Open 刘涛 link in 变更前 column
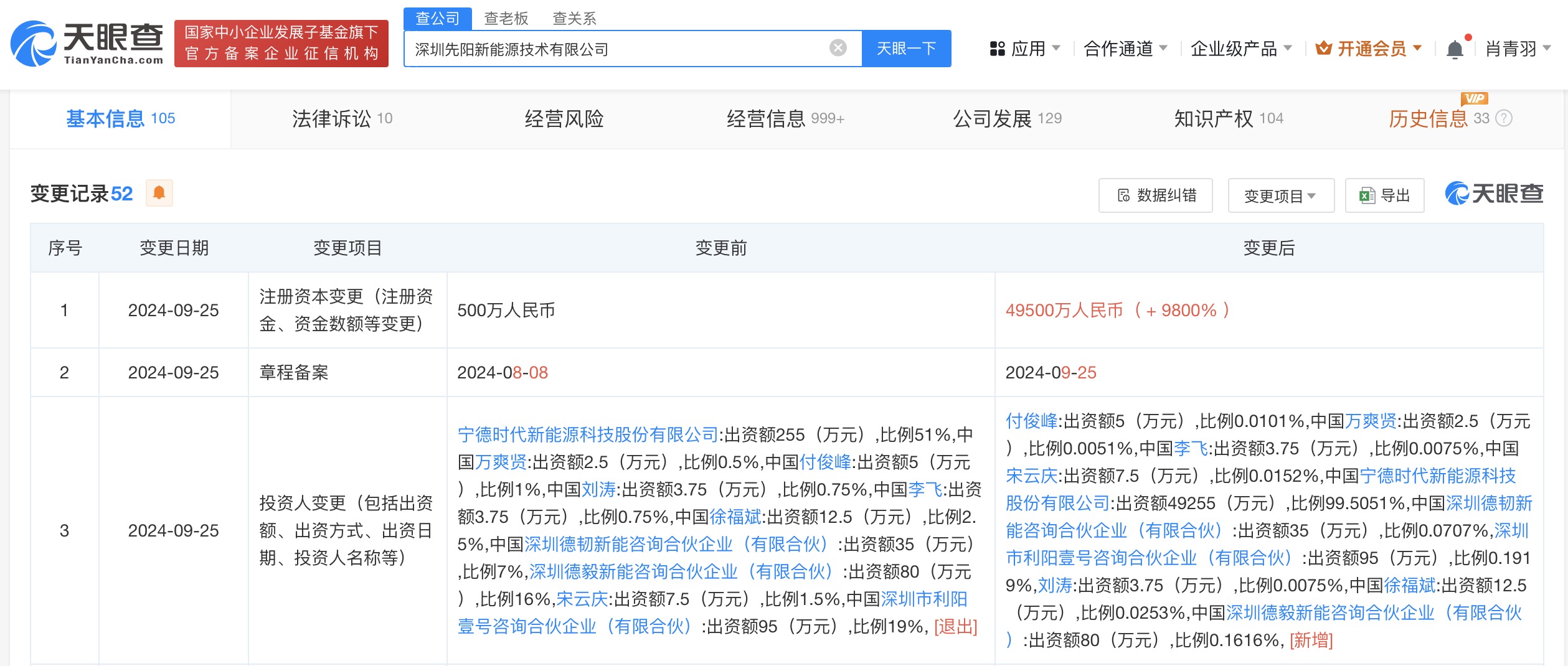The width and height of the screenshot is (1568, 666). click(x=598, y=489)
